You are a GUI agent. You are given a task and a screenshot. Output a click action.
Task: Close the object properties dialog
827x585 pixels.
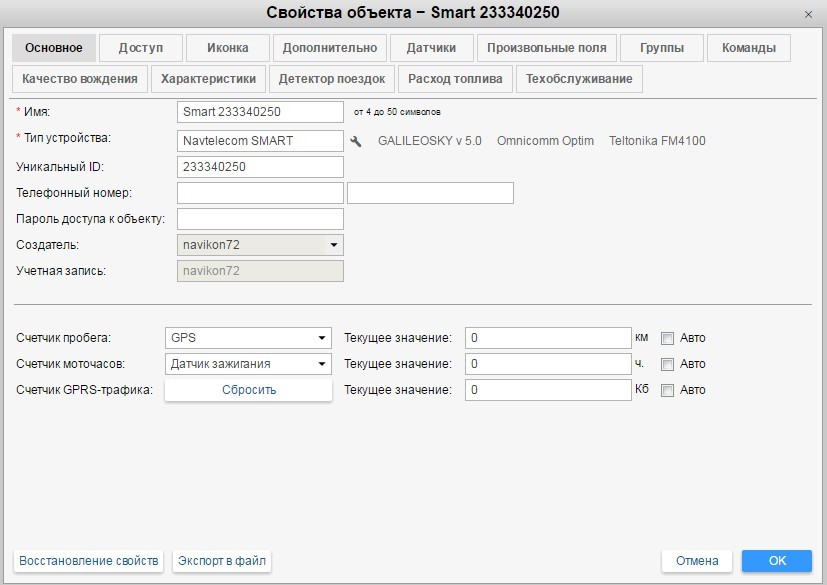pyautogui.click(x=808, y=14)
